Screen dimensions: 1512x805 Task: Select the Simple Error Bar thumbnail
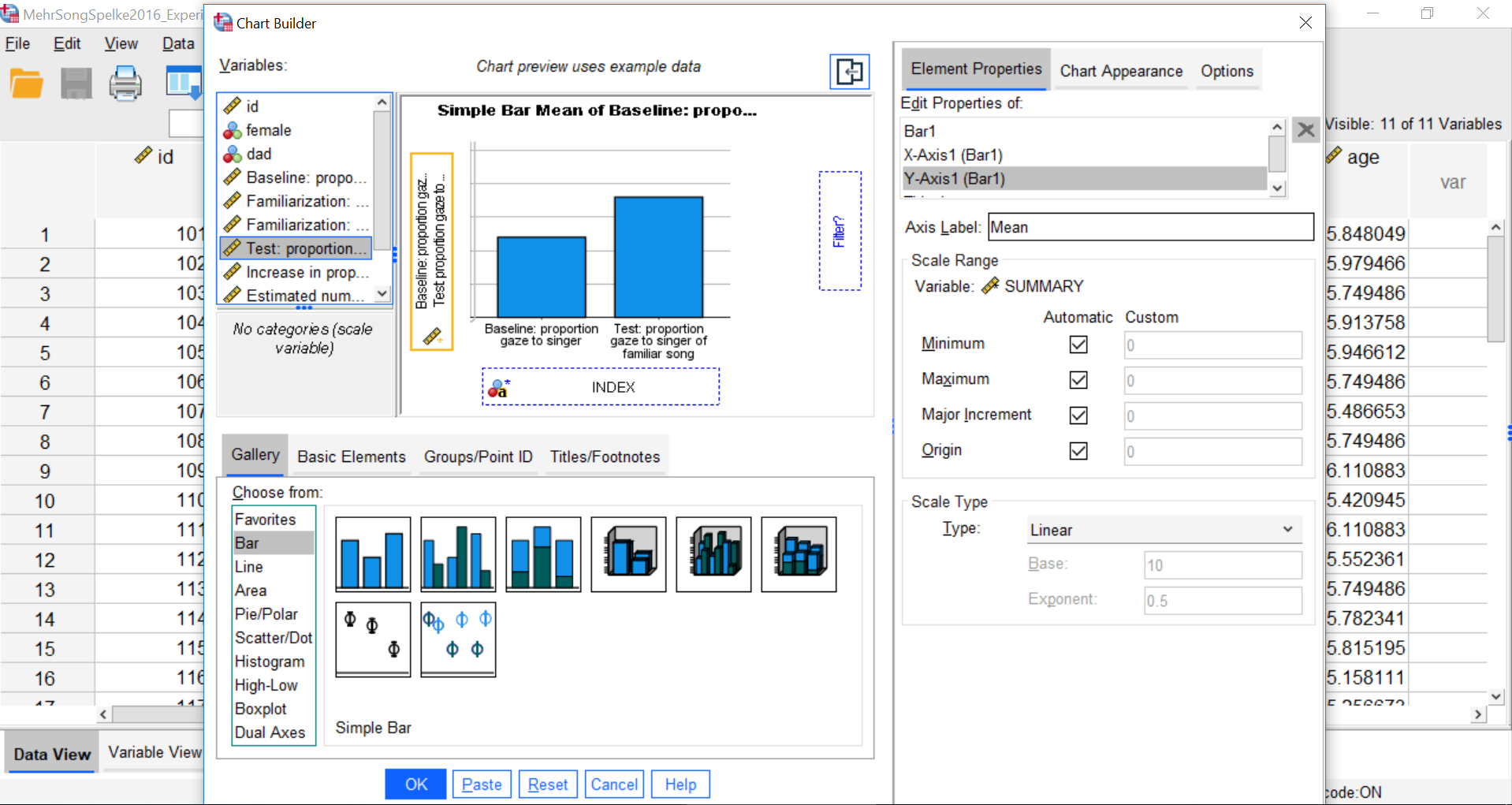point(373,639)
